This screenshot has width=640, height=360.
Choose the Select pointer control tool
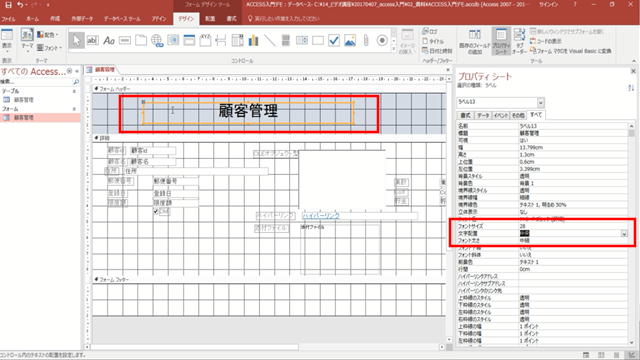(x=77, y=40)
